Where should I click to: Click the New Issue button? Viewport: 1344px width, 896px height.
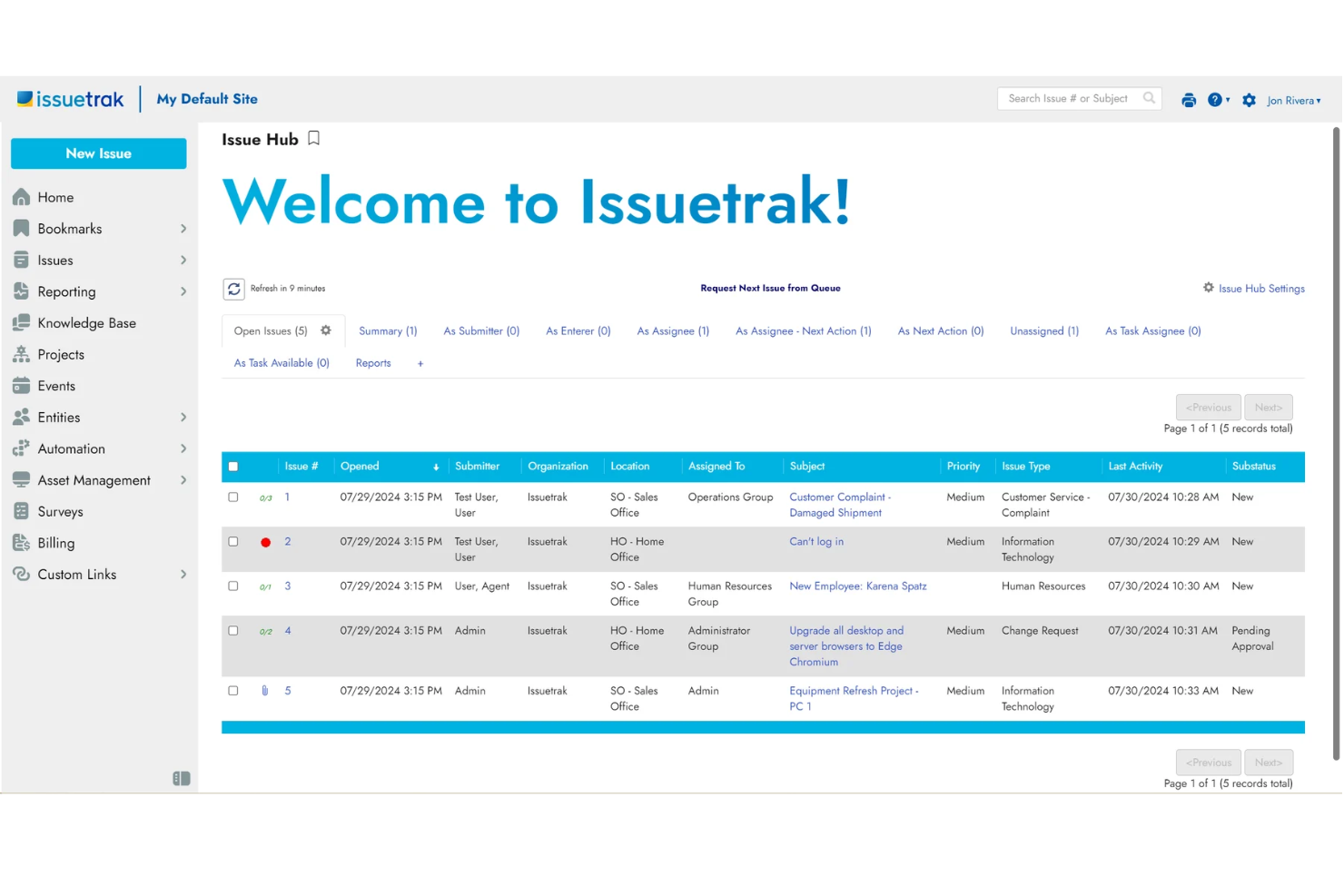coord(98,153)
